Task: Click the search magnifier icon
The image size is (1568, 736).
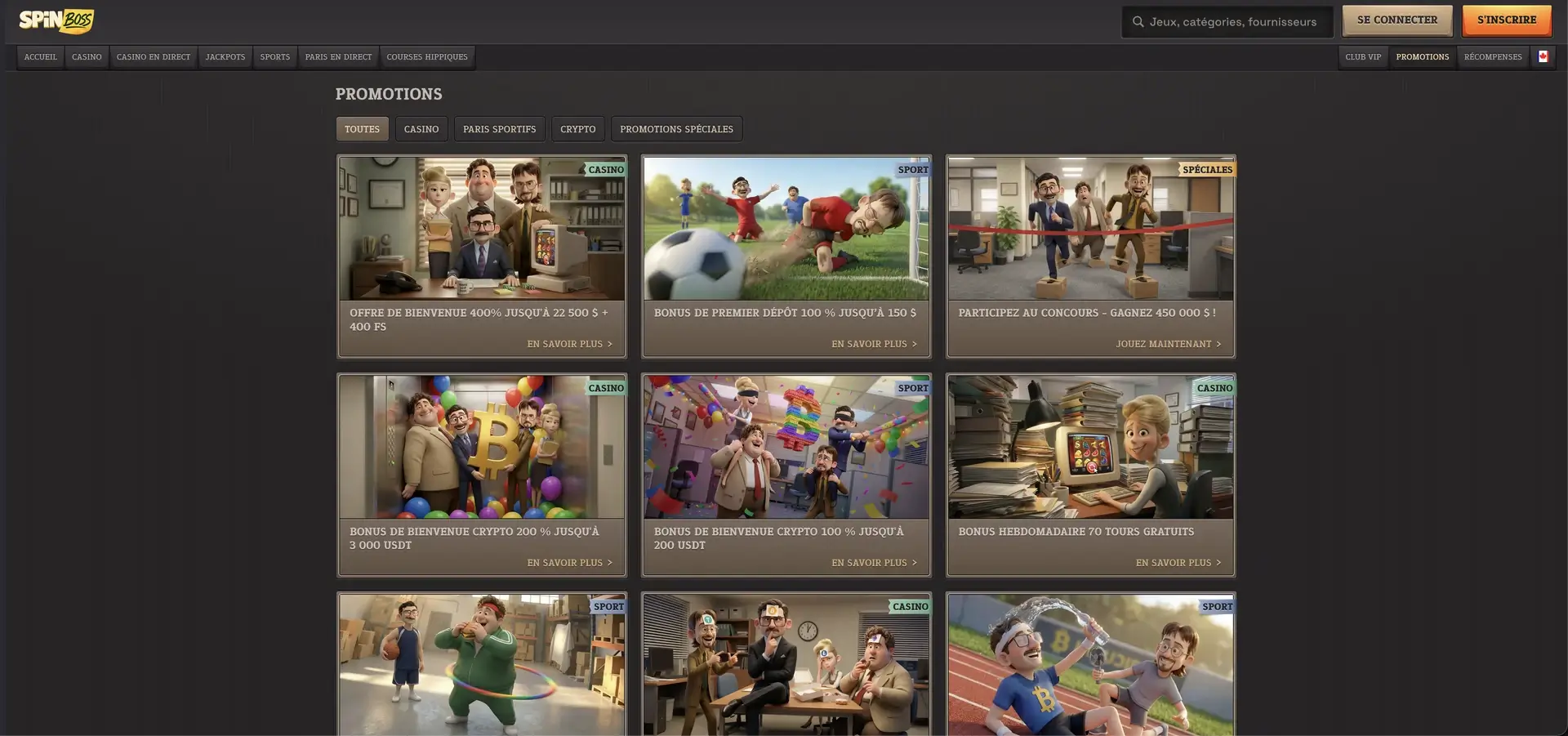Action: point(1138,22)
